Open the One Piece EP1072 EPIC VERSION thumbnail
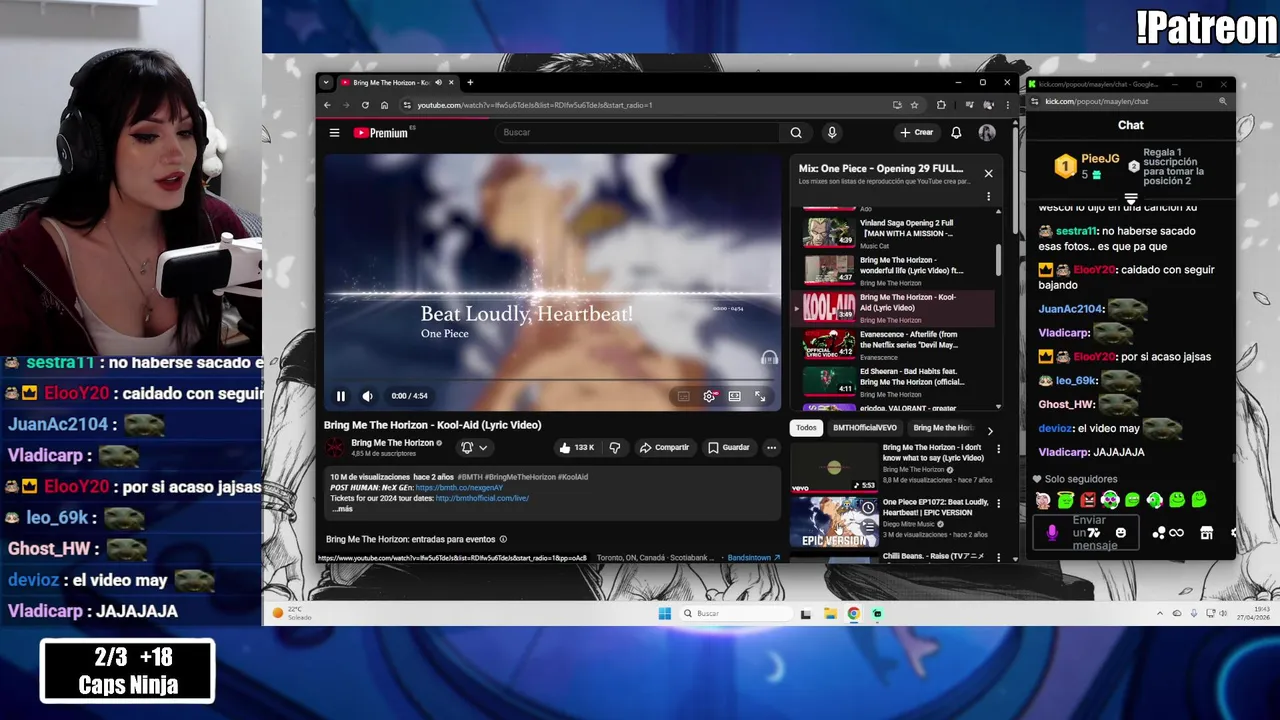 click(x=833, y=522)
